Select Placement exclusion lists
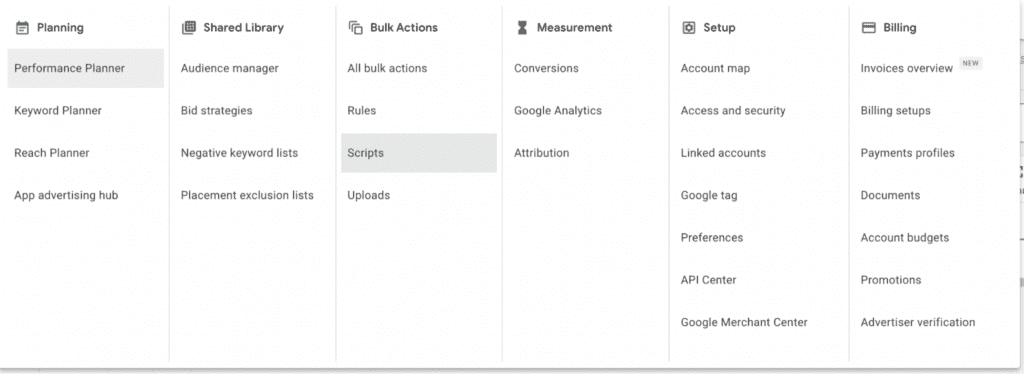Viewport: 1024px width, 374px height. pyautogui.click(x=248, y=195)
